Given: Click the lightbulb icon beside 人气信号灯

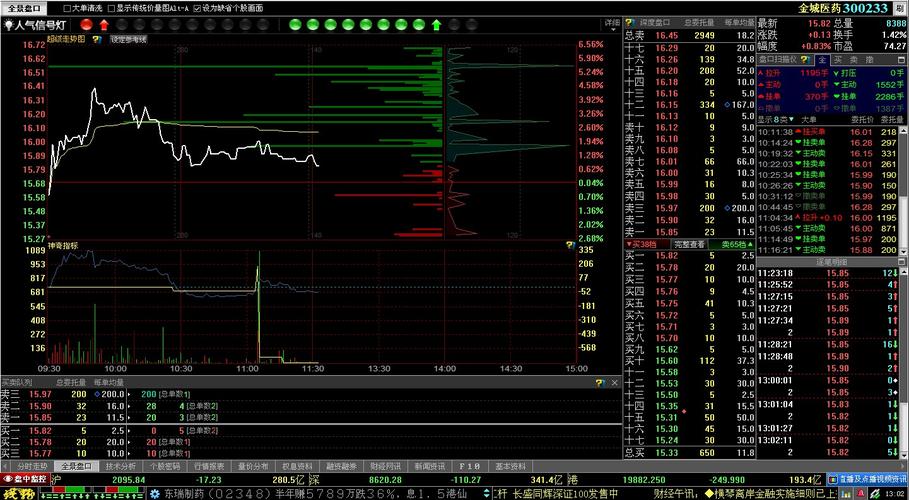Looking at the screenshot, I should tap(8, 23).
